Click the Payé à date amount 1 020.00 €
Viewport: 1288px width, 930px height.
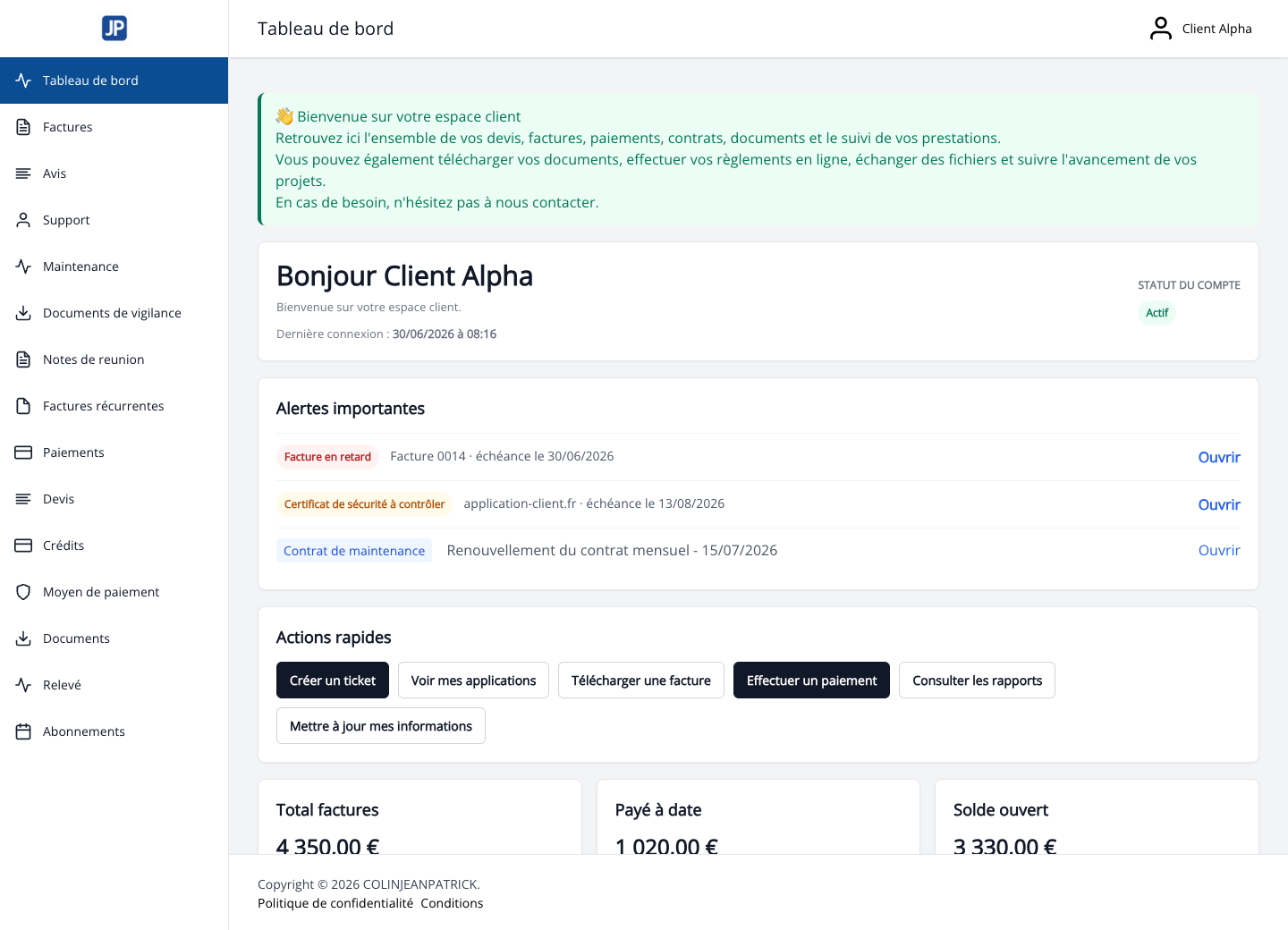(x=666, y=845)
